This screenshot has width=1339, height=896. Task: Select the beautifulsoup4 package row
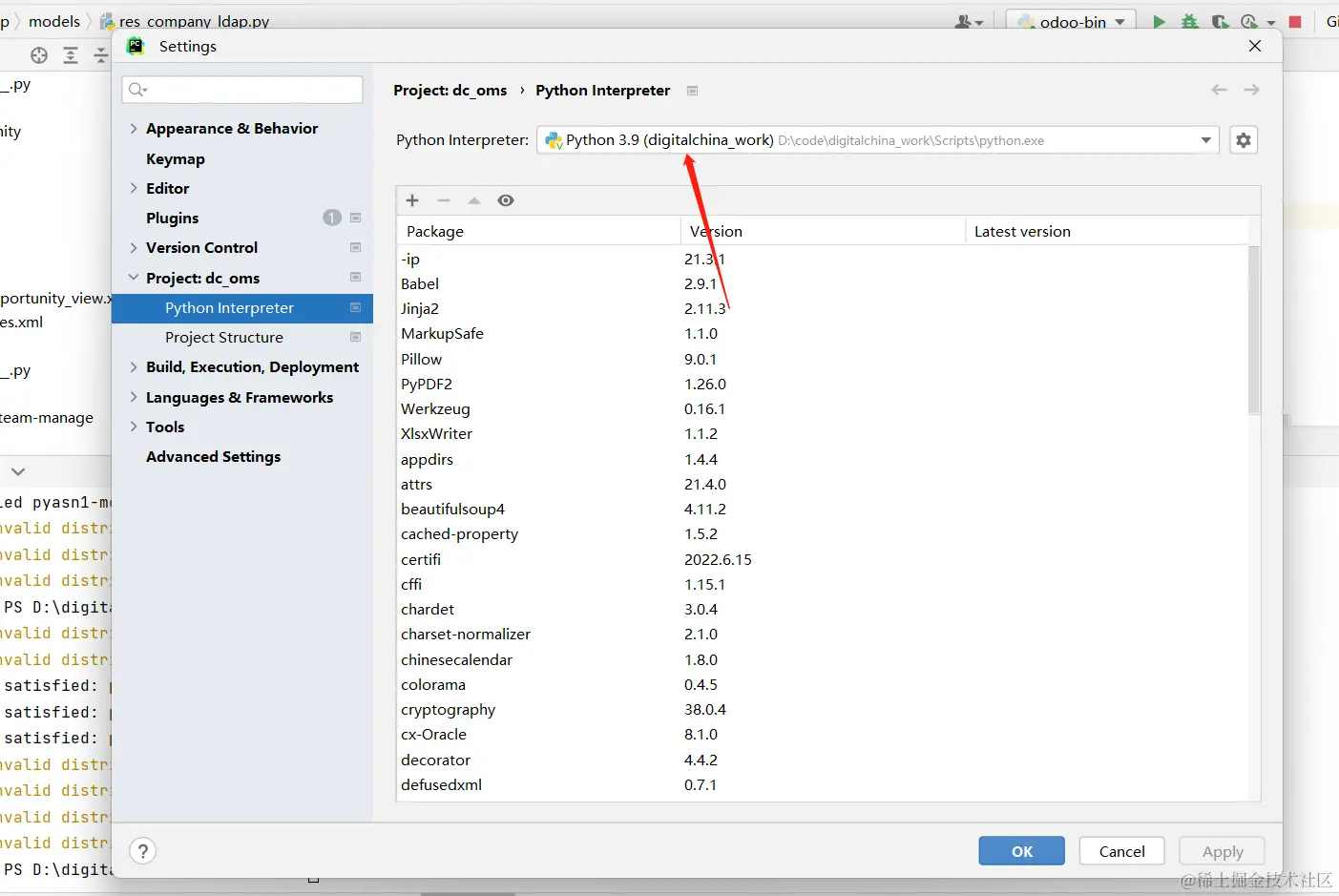point(823,509)
